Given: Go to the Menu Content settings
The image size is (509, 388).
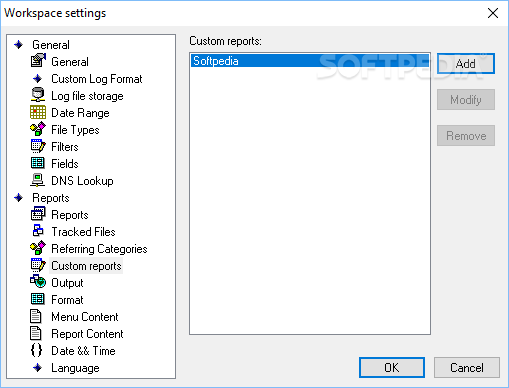Looking at the screenshot, I should click(x=85, y=317).
